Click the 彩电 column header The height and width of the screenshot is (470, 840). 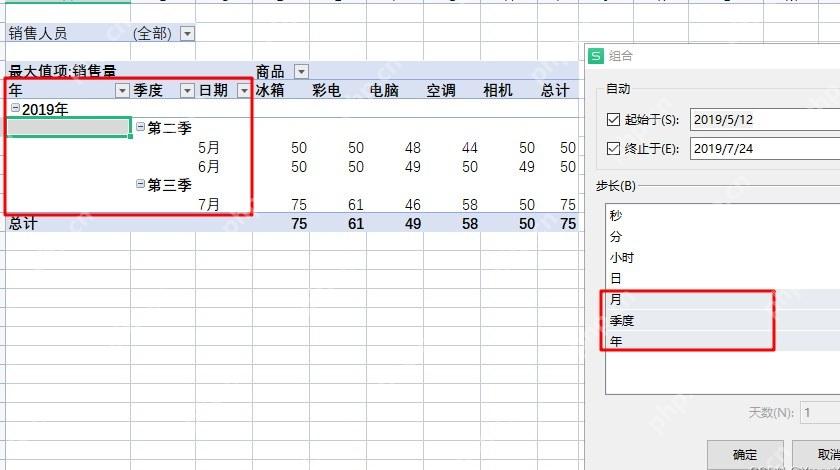click(x=327, y=90)
